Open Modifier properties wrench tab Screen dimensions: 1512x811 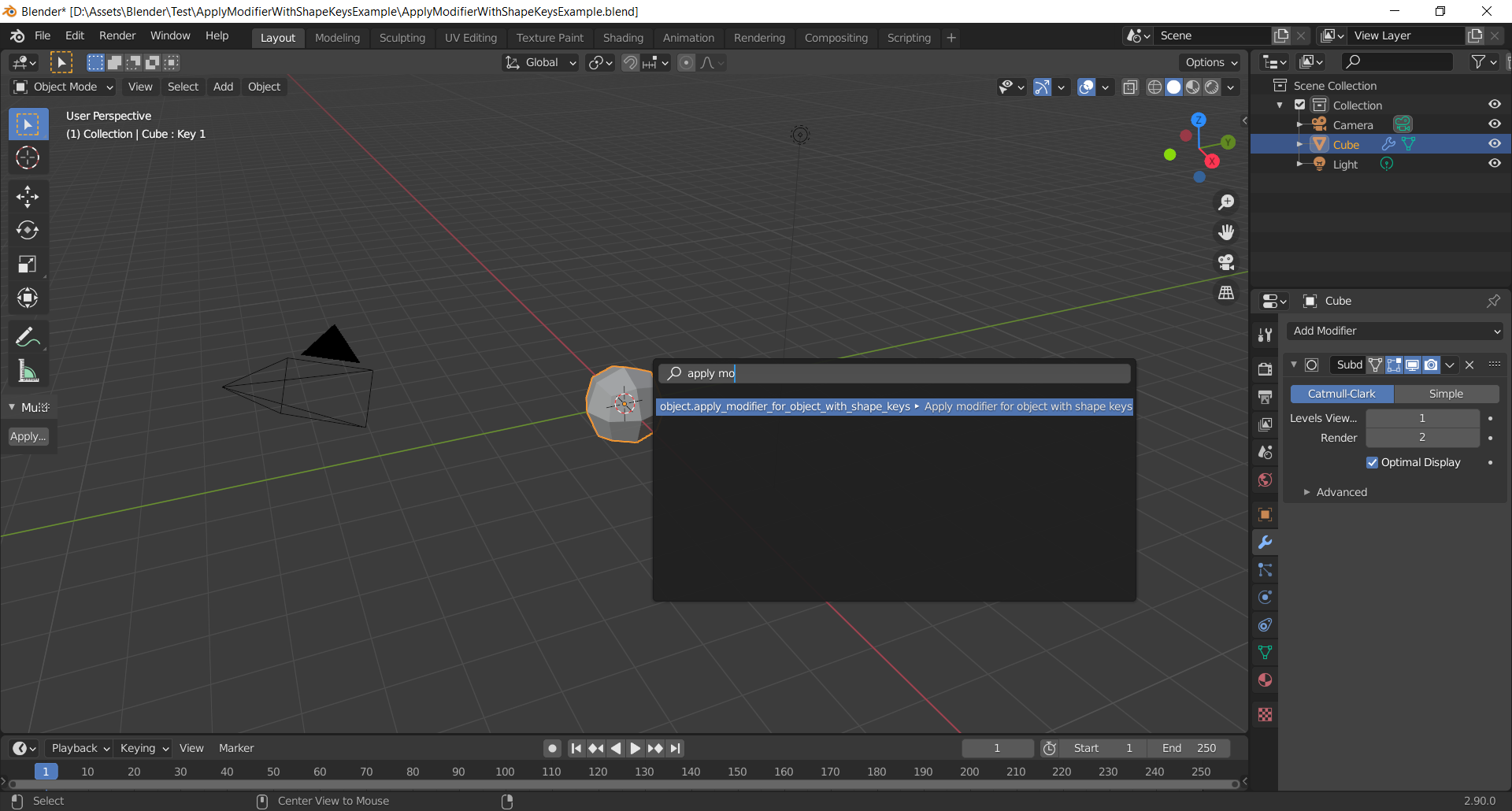[1265, 543]
